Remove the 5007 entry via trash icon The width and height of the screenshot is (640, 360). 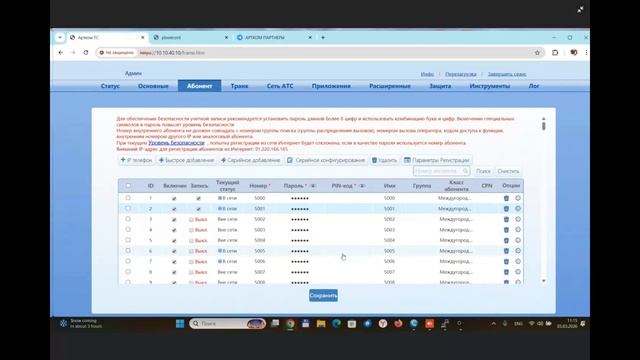point(506,272)
